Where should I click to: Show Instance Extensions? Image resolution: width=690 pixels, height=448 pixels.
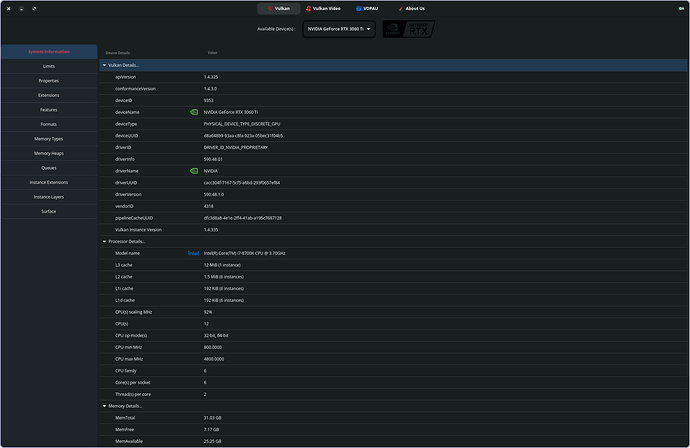pyautogui.click(x=49, y=183)
